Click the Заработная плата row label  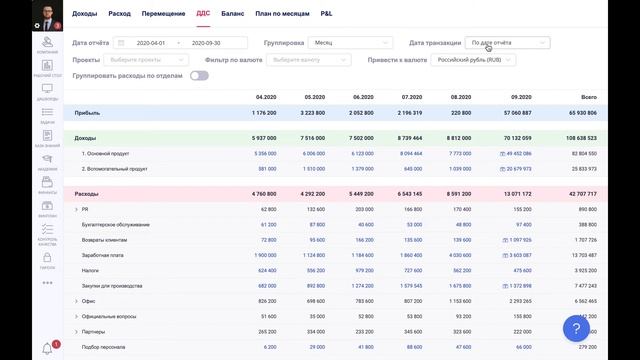[102, 255]
